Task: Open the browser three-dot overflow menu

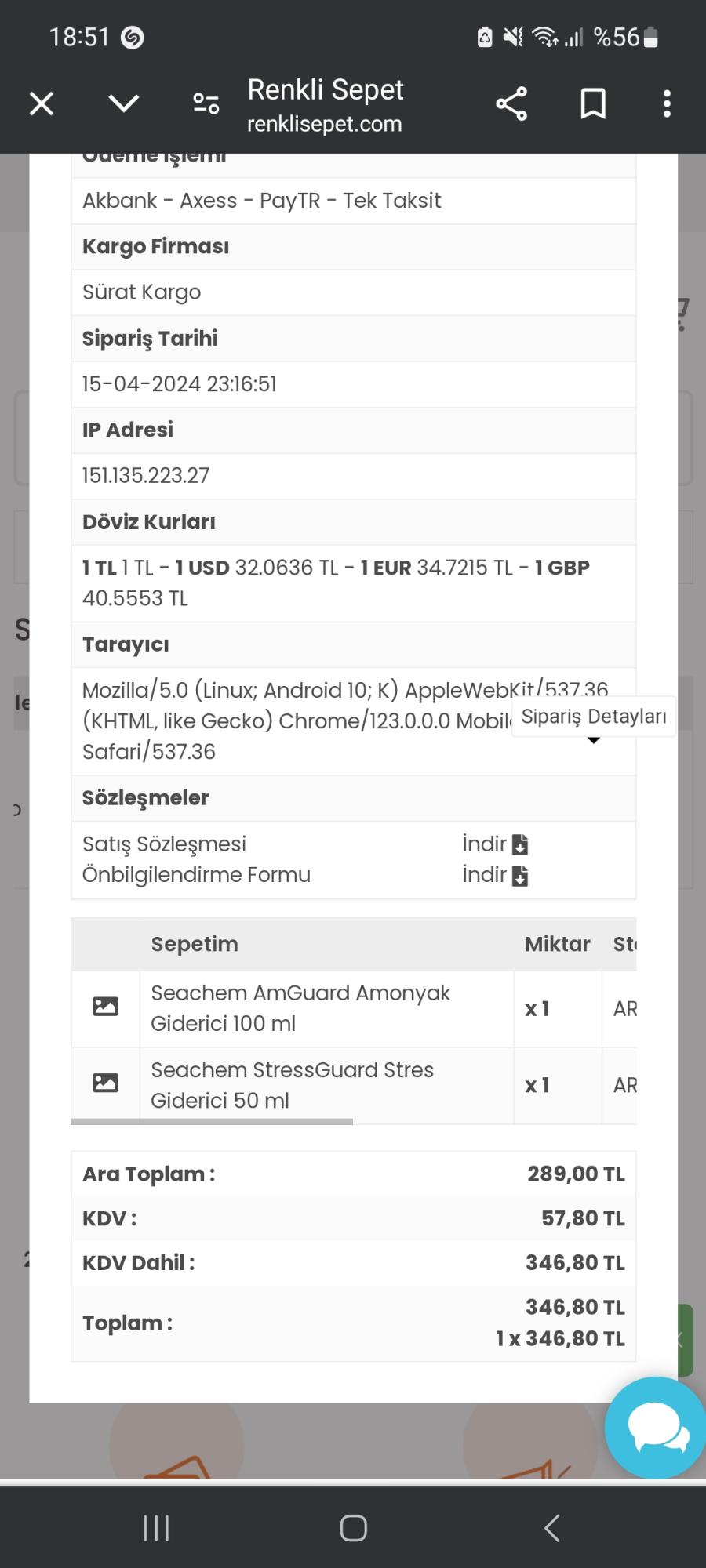Action: (666, 103)
